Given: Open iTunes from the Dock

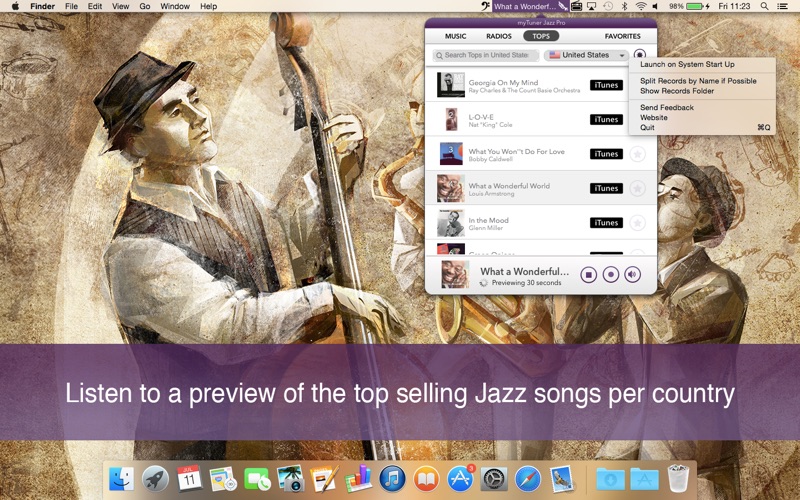Looking at the screenshot, I should pos(392,479).
